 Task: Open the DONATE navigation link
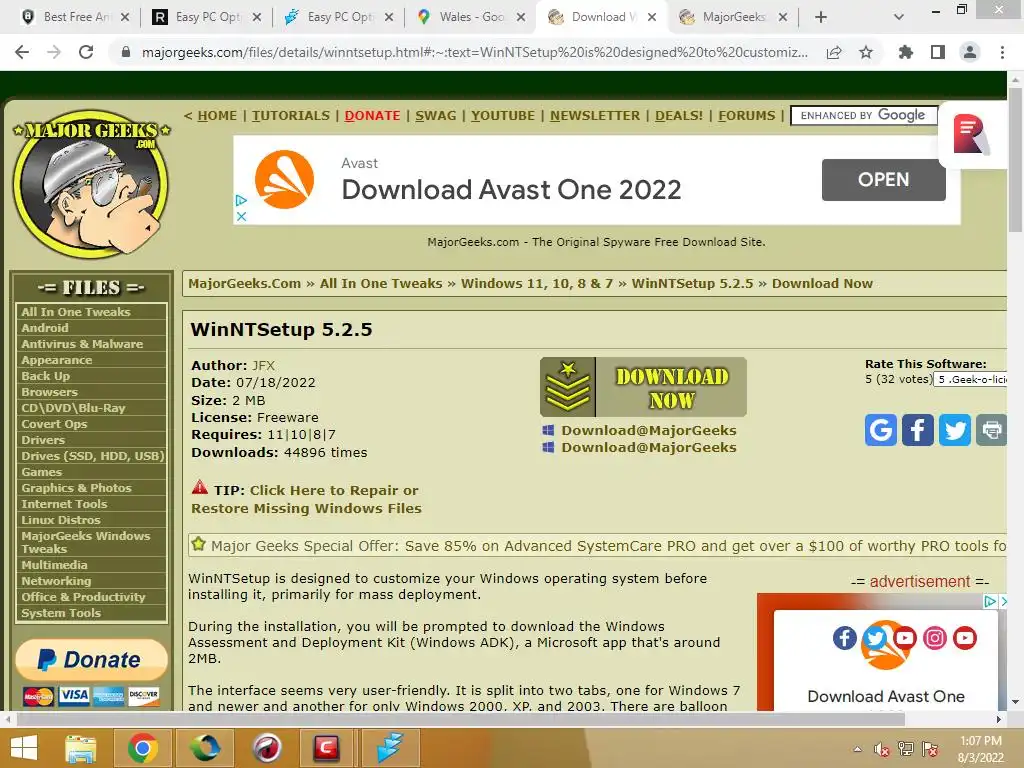pyautogui.click(x=372, y=116)
